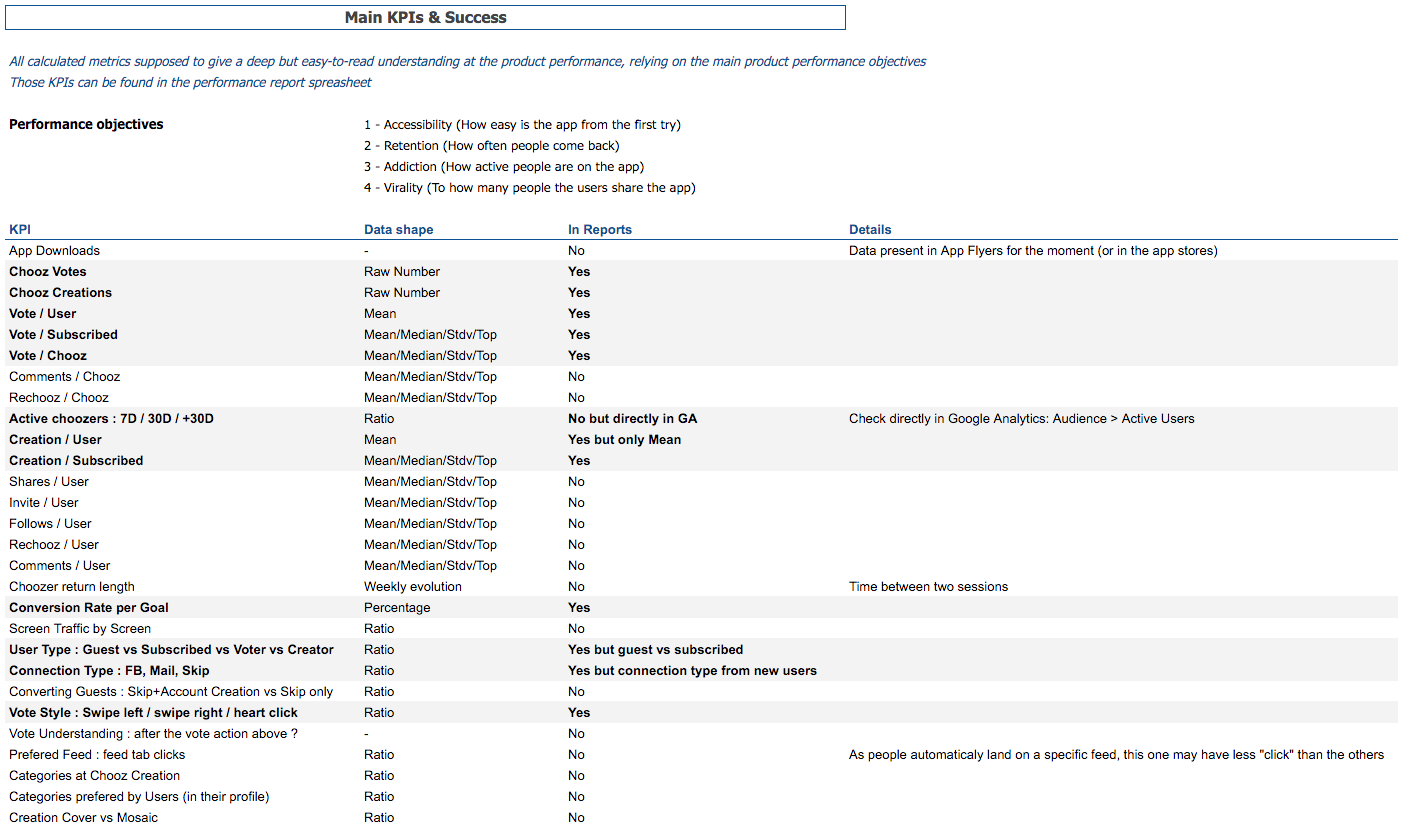
Task: Click the "Invite / User" cell
Action: 44,503
